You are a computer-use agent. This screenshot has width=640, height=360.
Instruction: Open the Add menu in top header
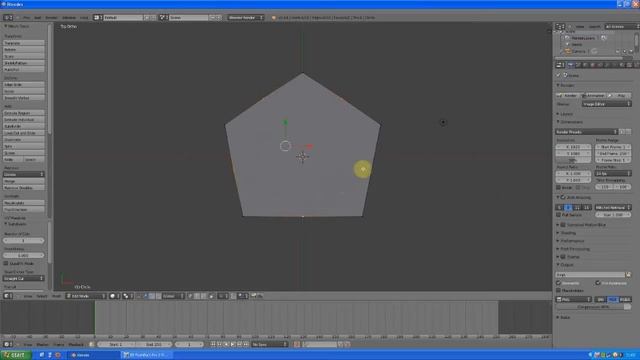(38, 18)
